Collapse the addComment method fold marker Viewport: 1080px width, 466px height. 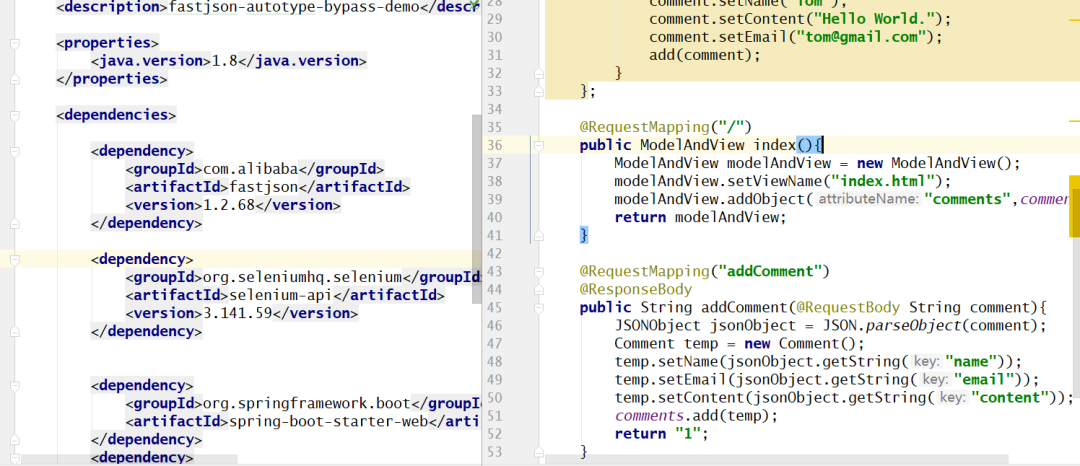pos(539,307)
